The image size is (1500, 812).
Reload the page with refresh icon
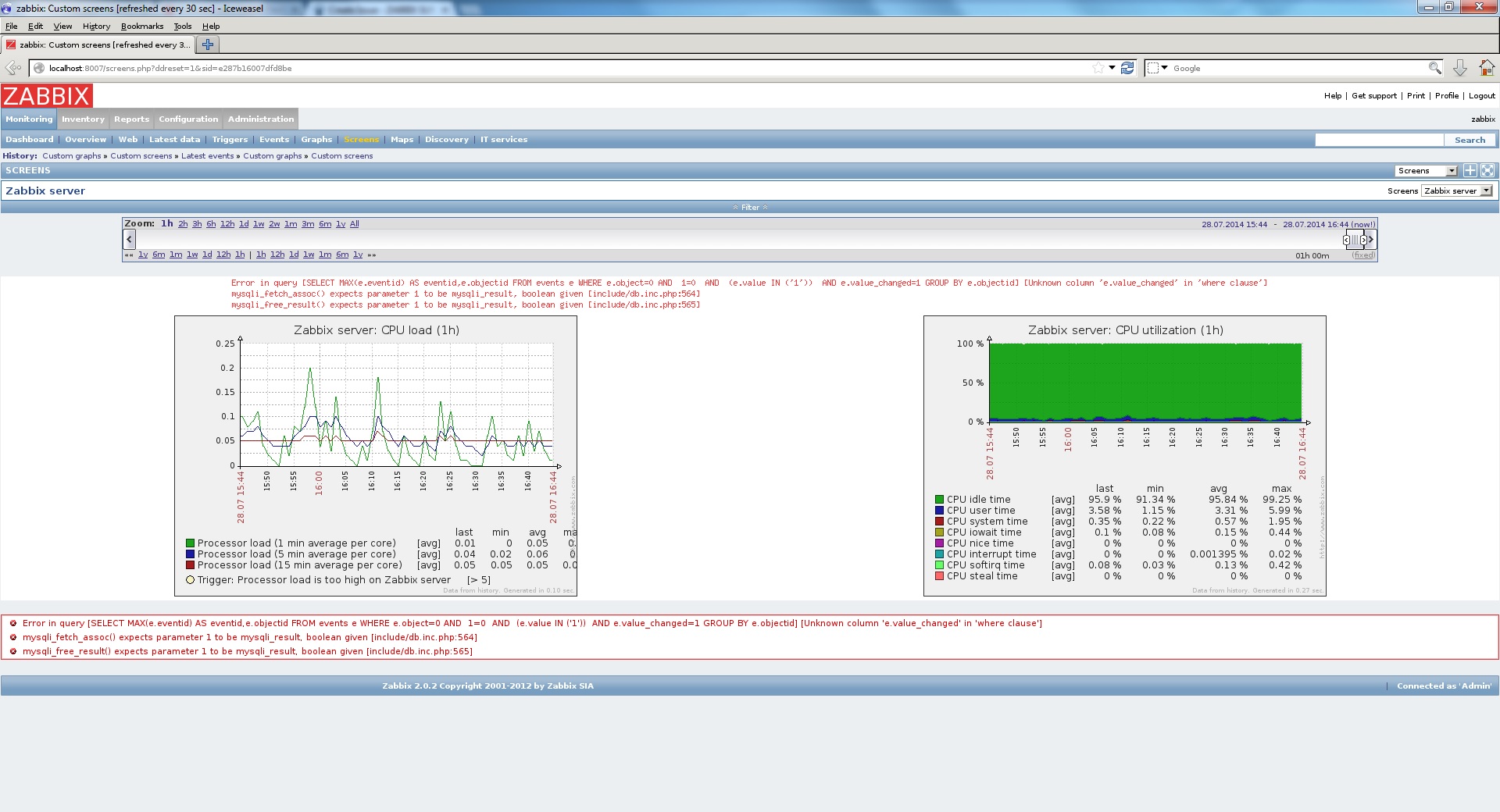[1127, 68]
